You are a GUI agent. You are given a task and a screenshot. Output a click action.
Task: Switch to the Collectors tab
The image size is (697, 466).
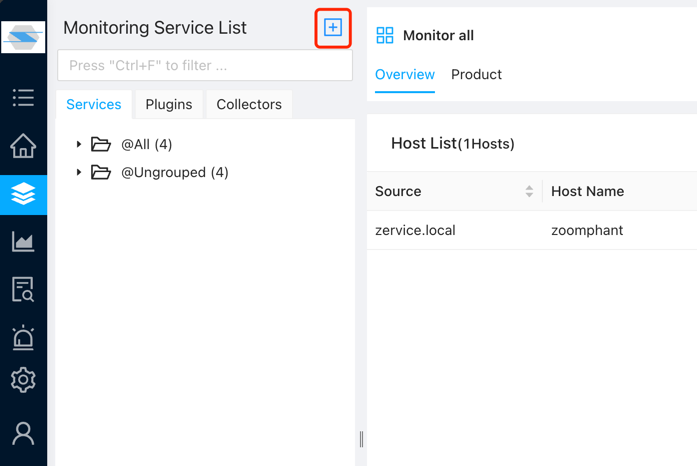tap(249, 104)
